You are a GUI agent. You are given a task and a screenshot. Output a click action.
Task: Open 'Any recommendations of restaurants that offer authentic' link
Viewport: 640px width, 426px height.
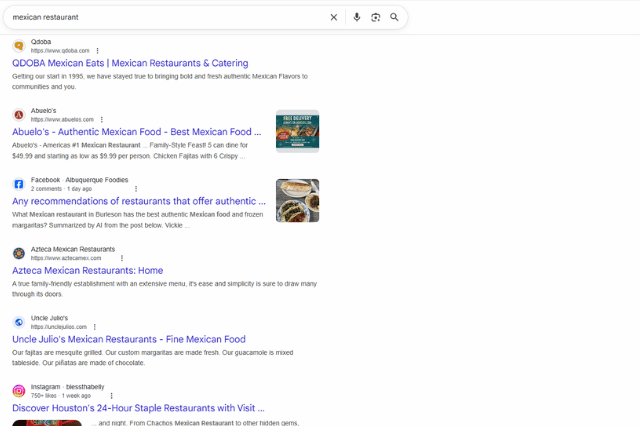[x=139, y=201]
